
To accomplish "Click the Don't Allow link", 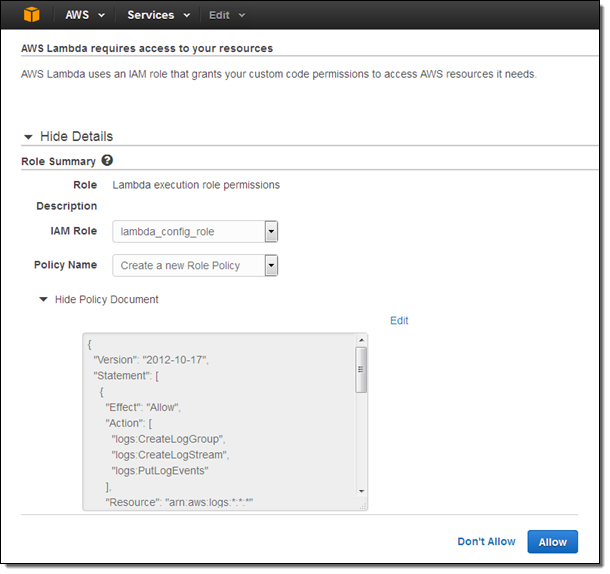I will pos(486,542).
